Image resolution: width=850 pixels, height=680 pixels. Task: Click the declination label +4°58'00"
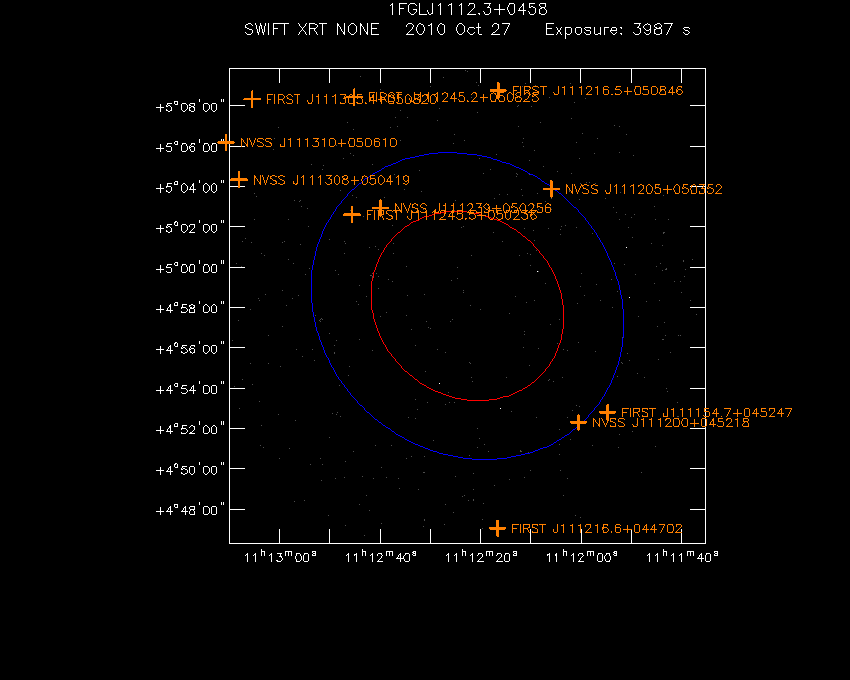190,309
